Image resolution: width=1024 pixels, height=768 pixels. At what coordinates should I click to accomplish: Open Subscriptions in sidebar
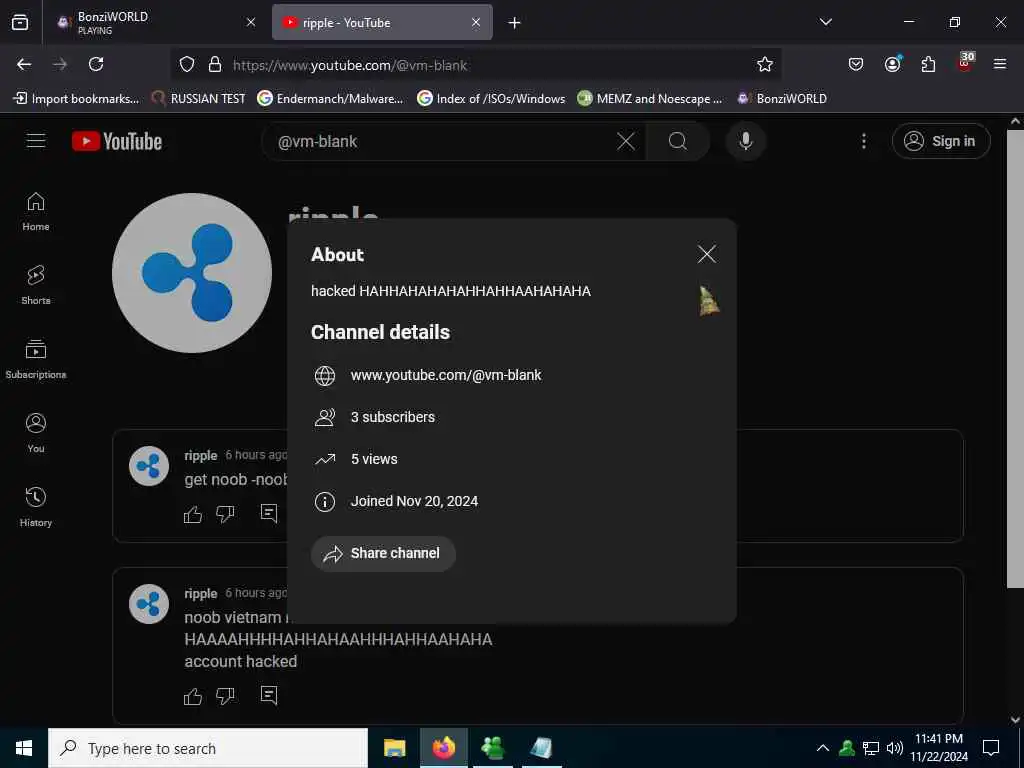36,359
